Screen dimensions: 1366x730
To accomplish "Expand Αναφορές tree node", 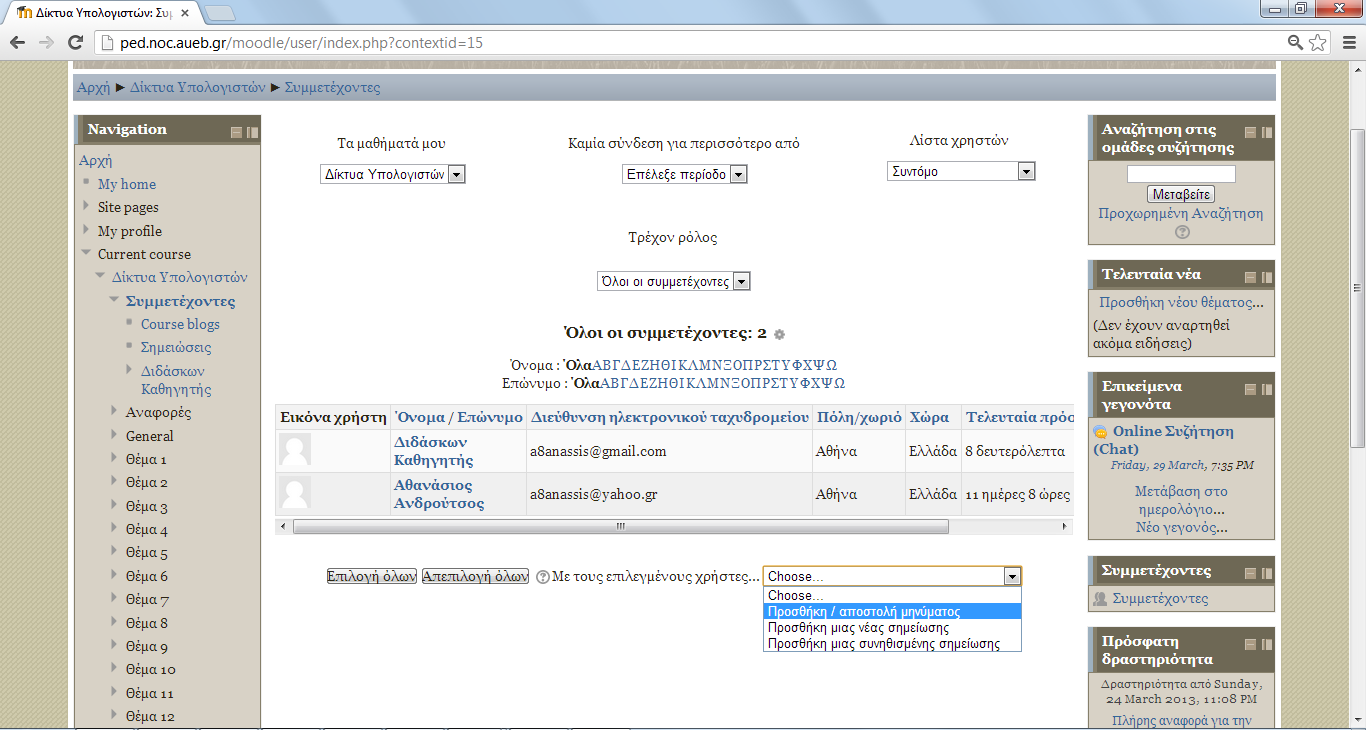I will point(114,411).
